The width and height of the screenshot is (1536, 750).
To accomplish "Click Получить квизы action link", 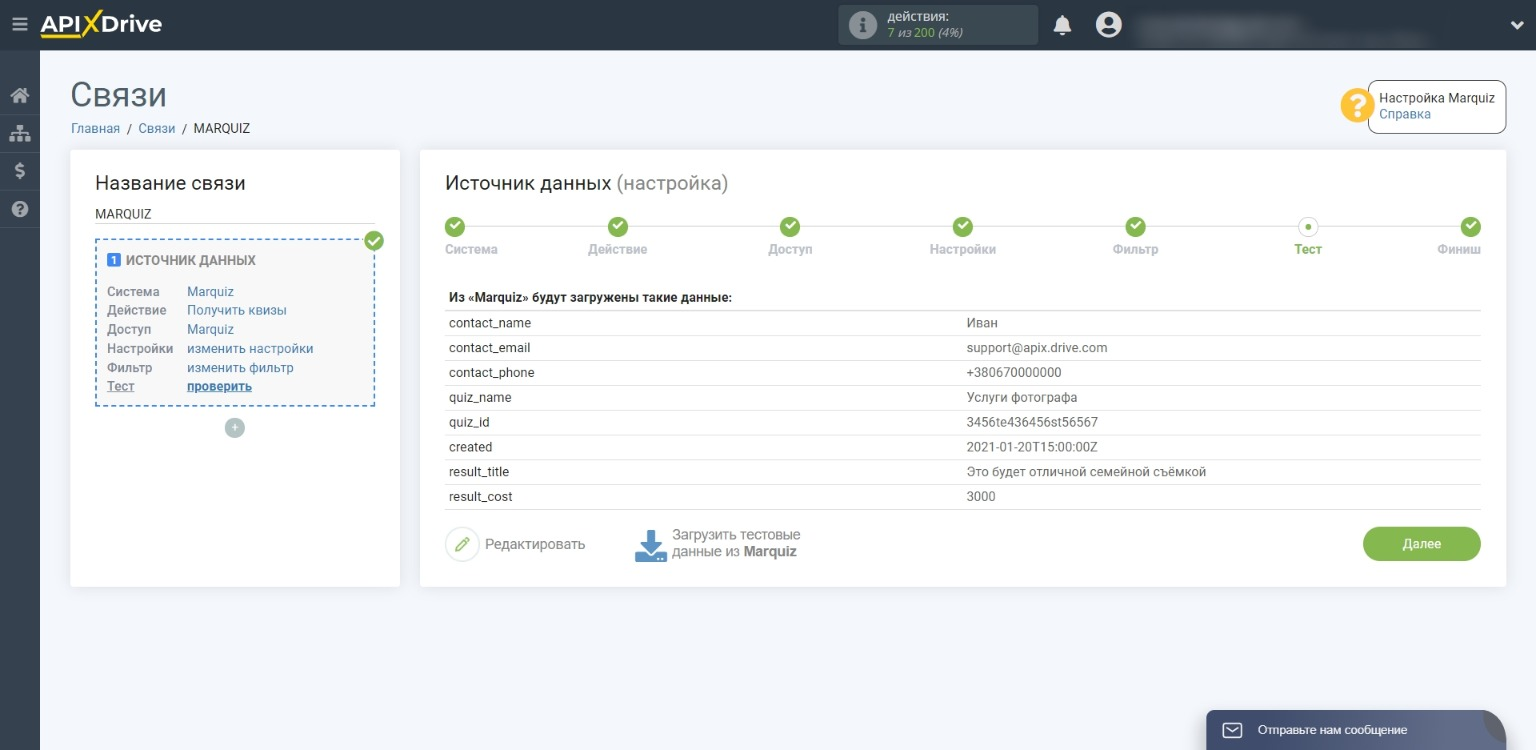I will [237, 310].
